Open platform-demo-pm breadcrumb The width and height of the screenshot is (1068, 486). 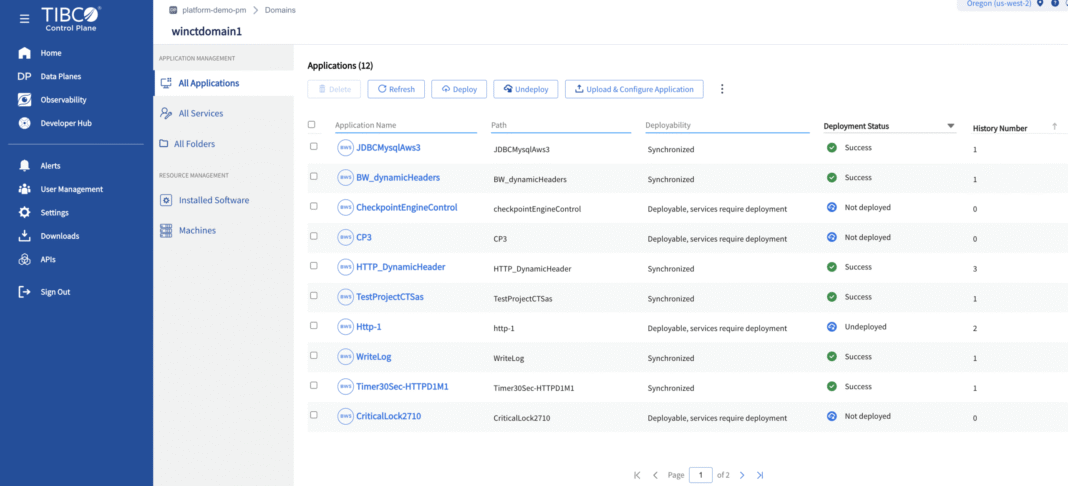click(x=214, y=10)
